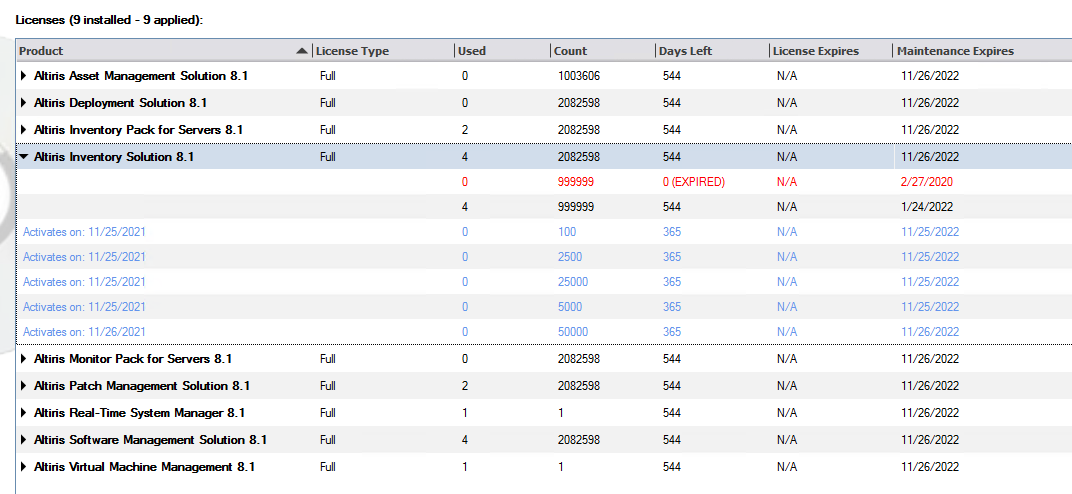Sort by License Expires column header
The height and width of the screenshot is (494, 1072).
(x=831, y=51)
